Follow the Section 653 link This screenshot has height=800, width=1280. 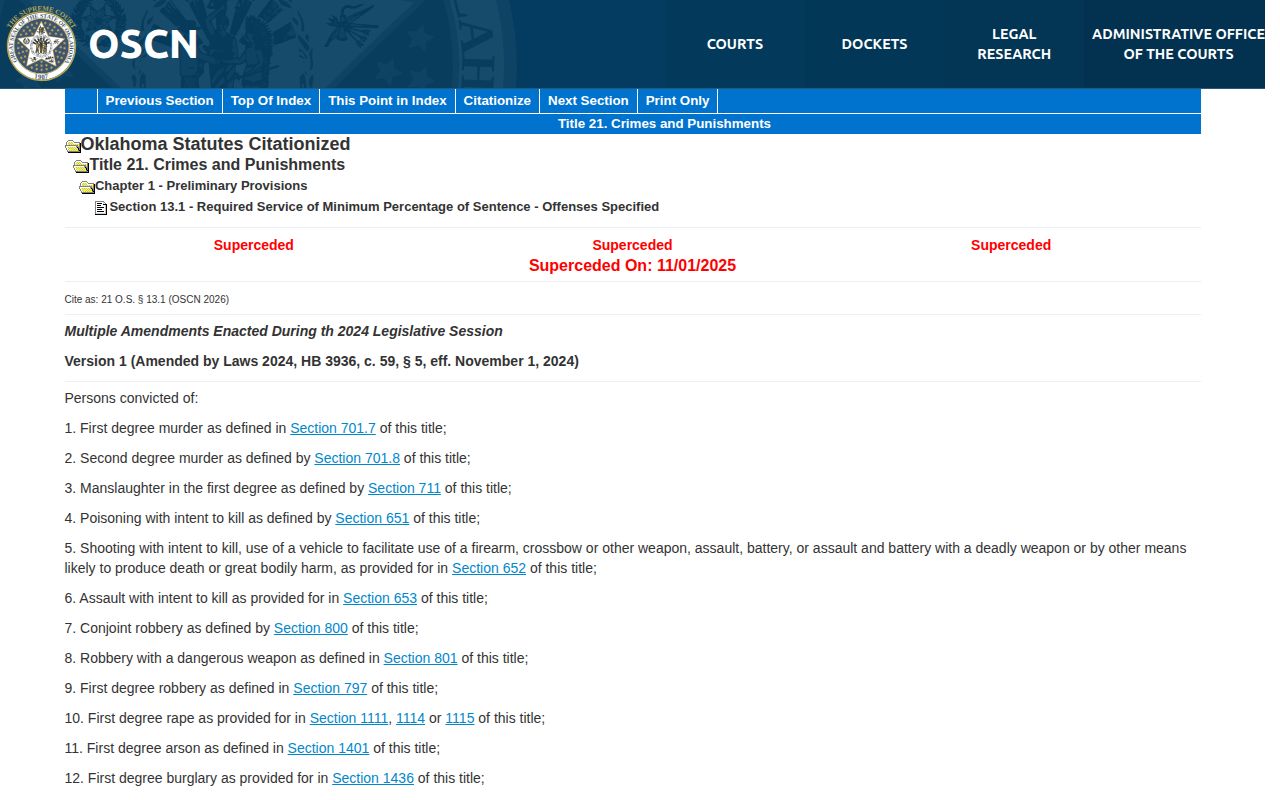point(380,598)
